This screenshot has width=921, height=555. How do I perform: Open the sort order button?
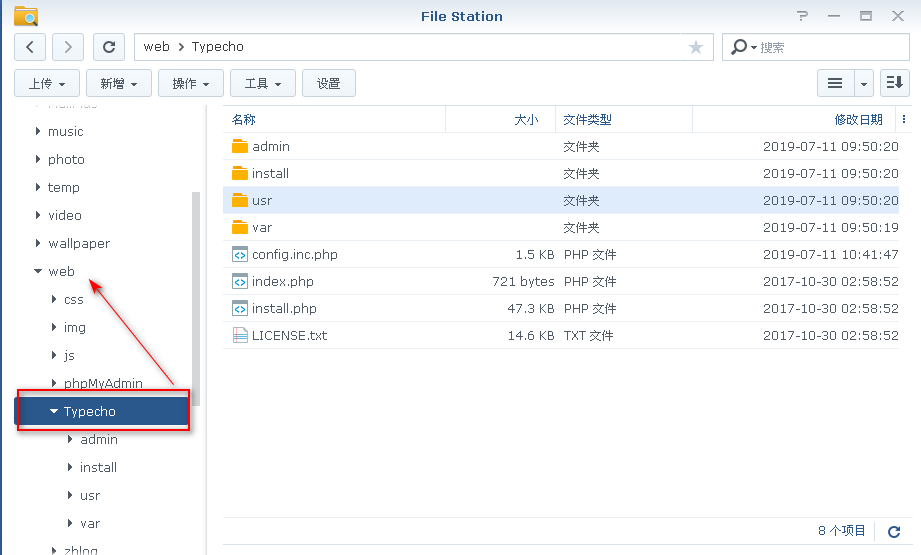click(895, 83)
